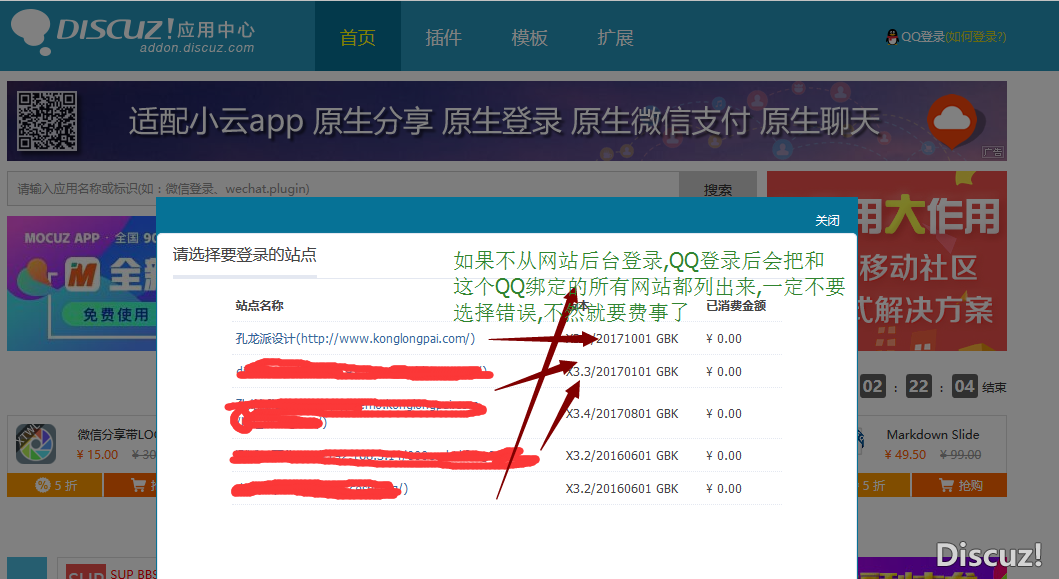Open the 适配小云app banner advertisement
This screenshot has height=579, width=1059.
(507, 121)
